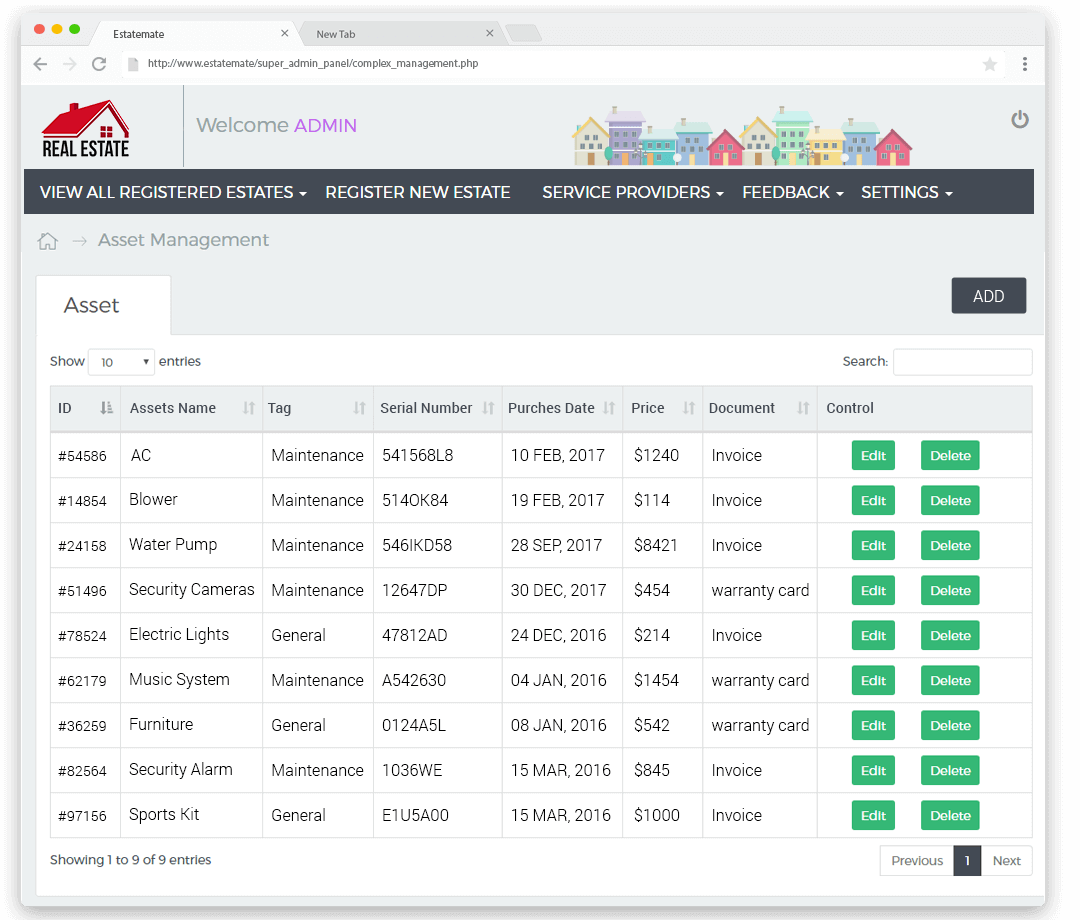Click inside the Search input field
Viewport: 1080px width, 920px height.
click(x=962, y=361)
